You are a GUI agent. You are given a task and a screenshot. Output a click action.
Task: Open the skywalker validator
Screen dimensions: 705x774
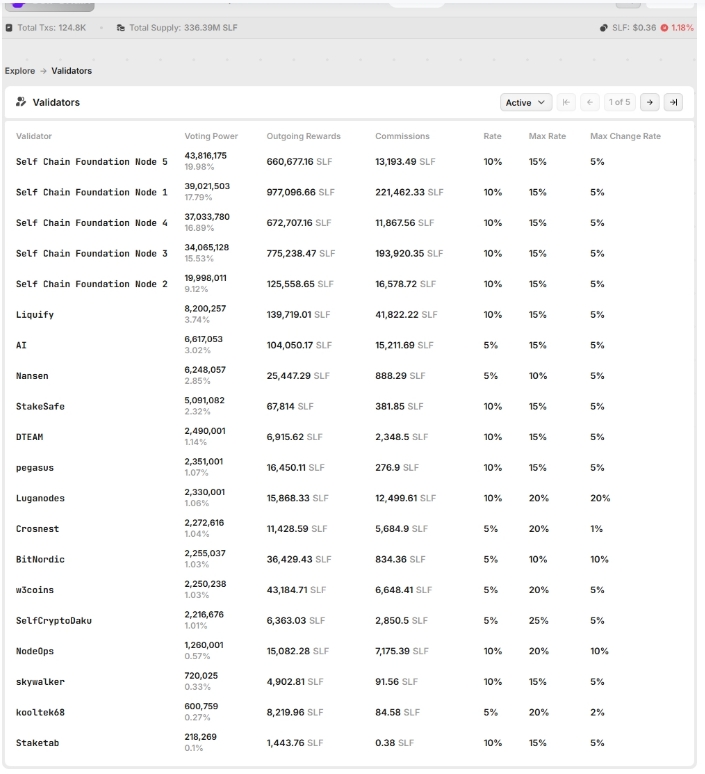tap(40, 682)
